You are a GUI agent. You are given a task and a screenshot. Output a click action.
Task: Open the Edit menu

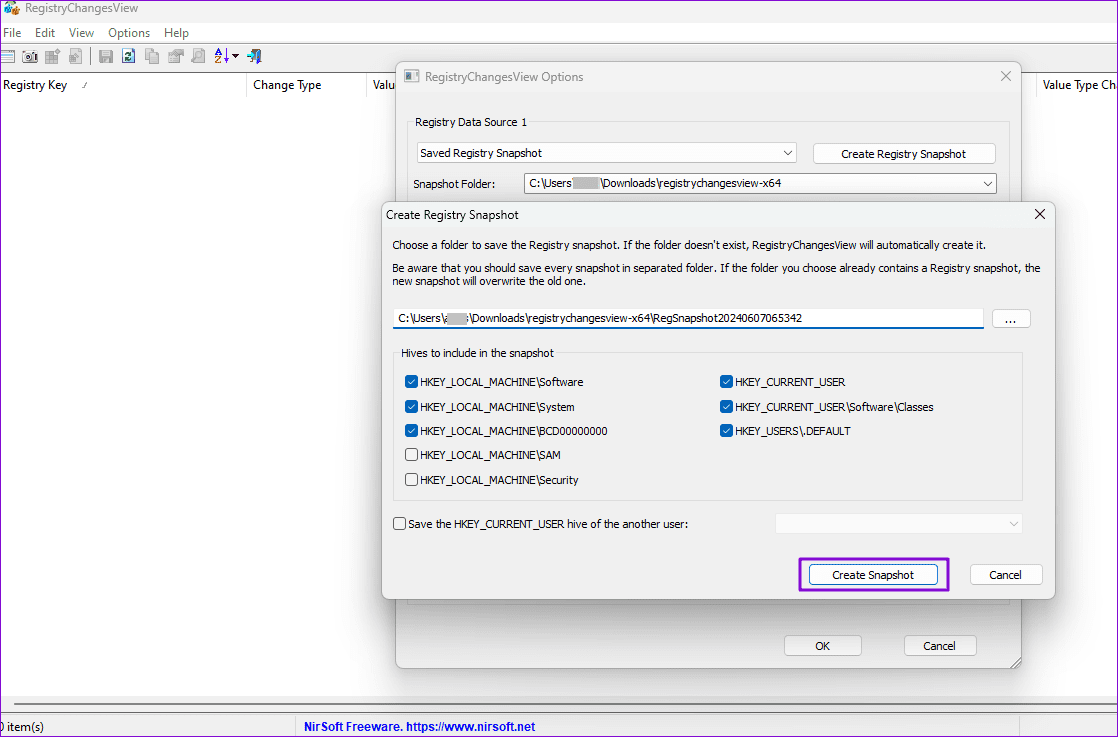coord(45,33)
